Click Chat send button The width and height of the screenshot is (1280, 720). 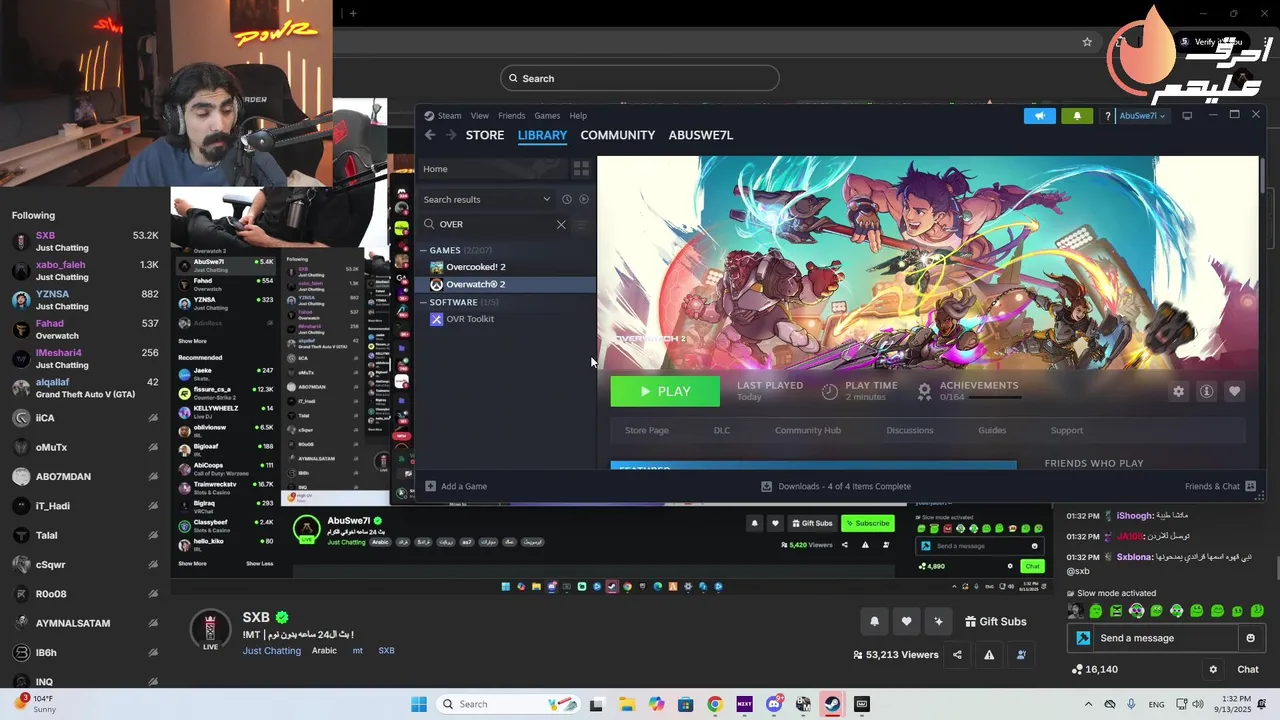coord(1248,670)
